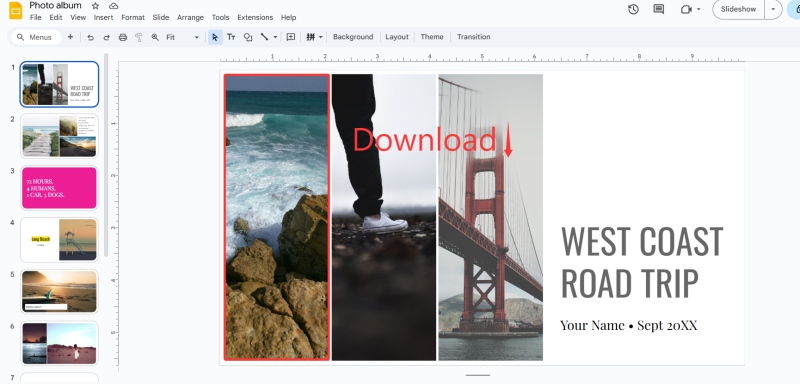Click the Background button

pos(353,37)
